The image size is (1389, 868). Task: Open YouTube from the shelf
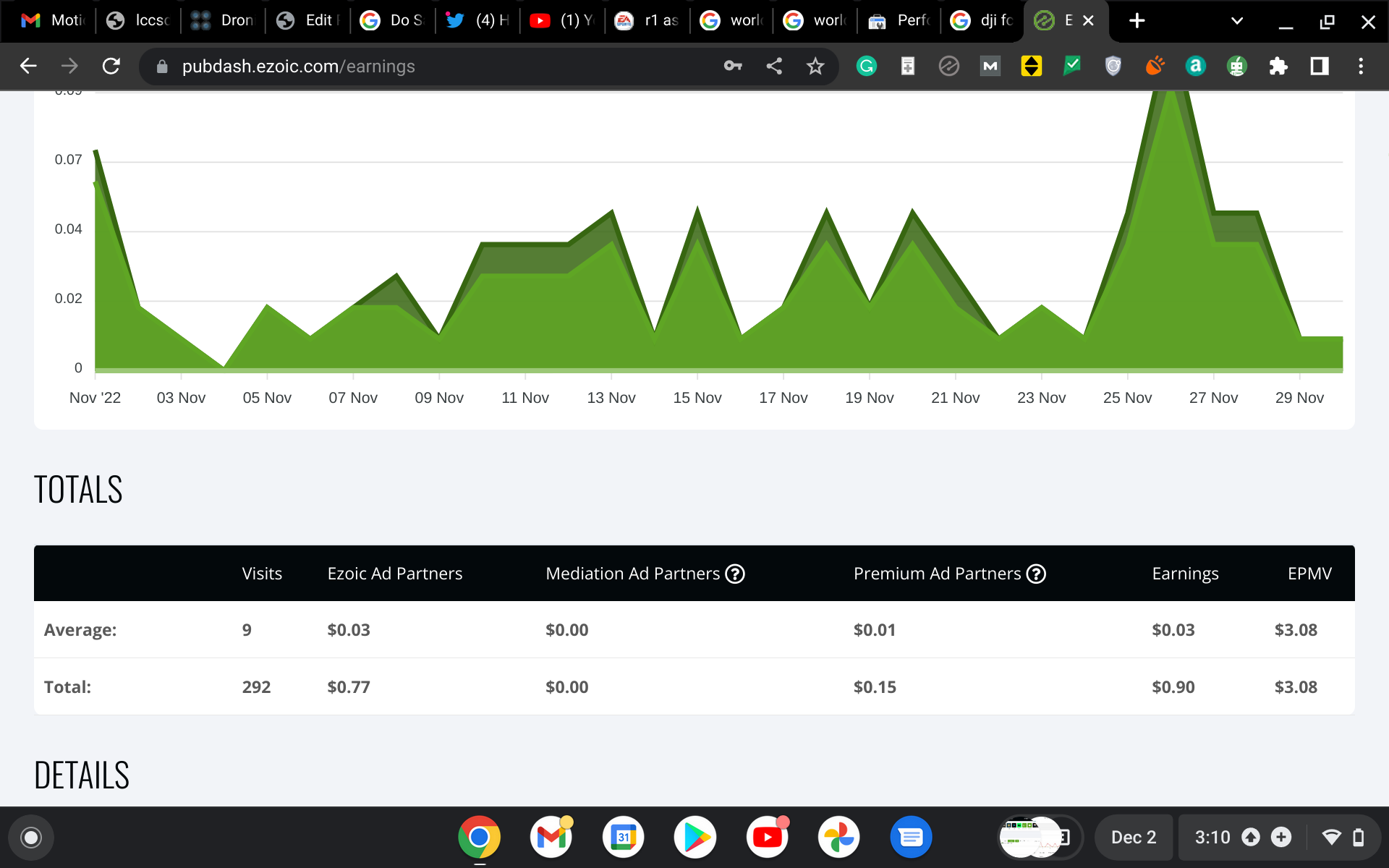(767, 838)
